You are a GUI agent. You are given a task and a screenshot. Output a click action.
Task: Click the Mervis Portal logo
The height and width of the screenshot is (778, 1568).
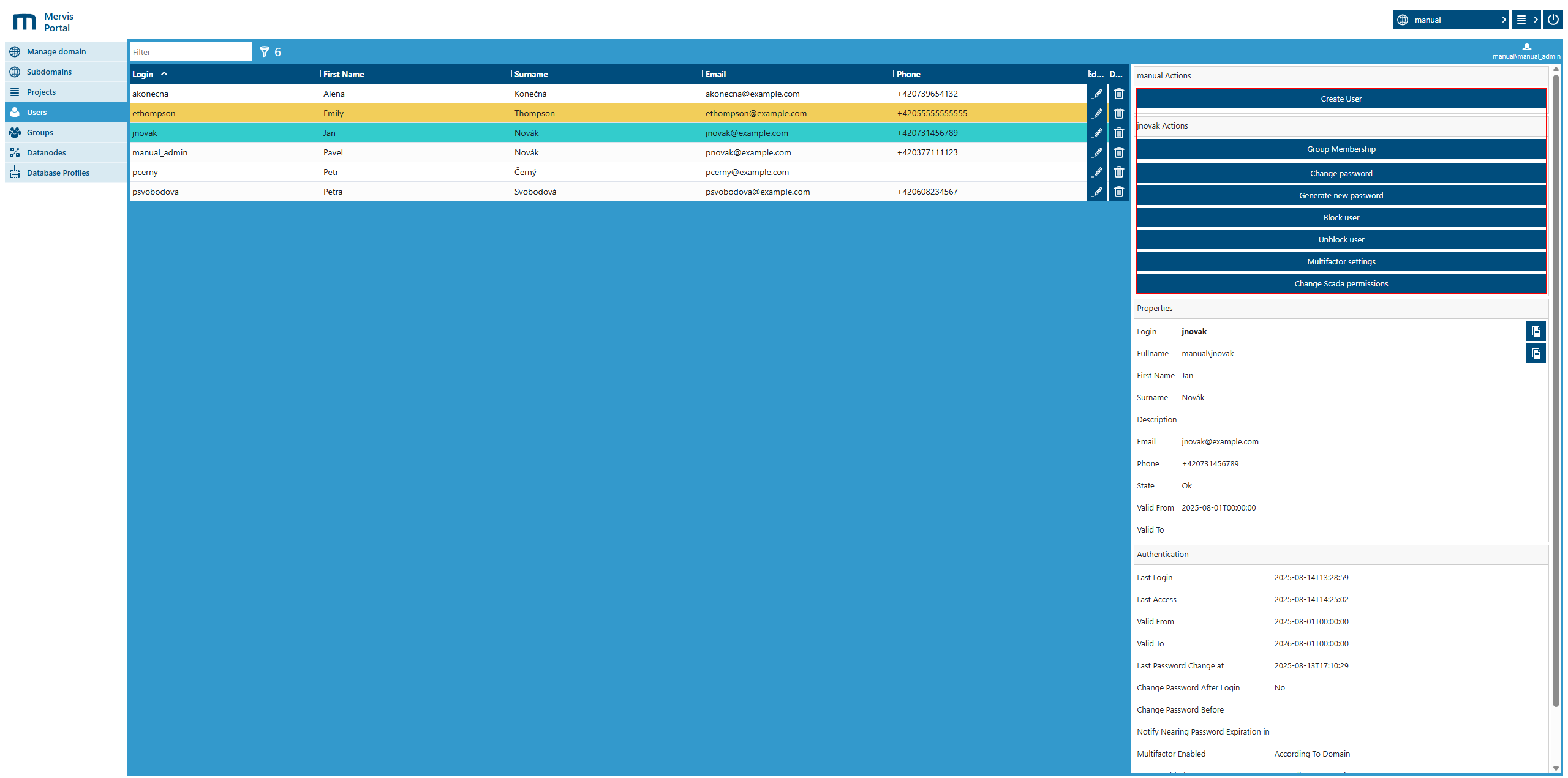click(43, 22)
